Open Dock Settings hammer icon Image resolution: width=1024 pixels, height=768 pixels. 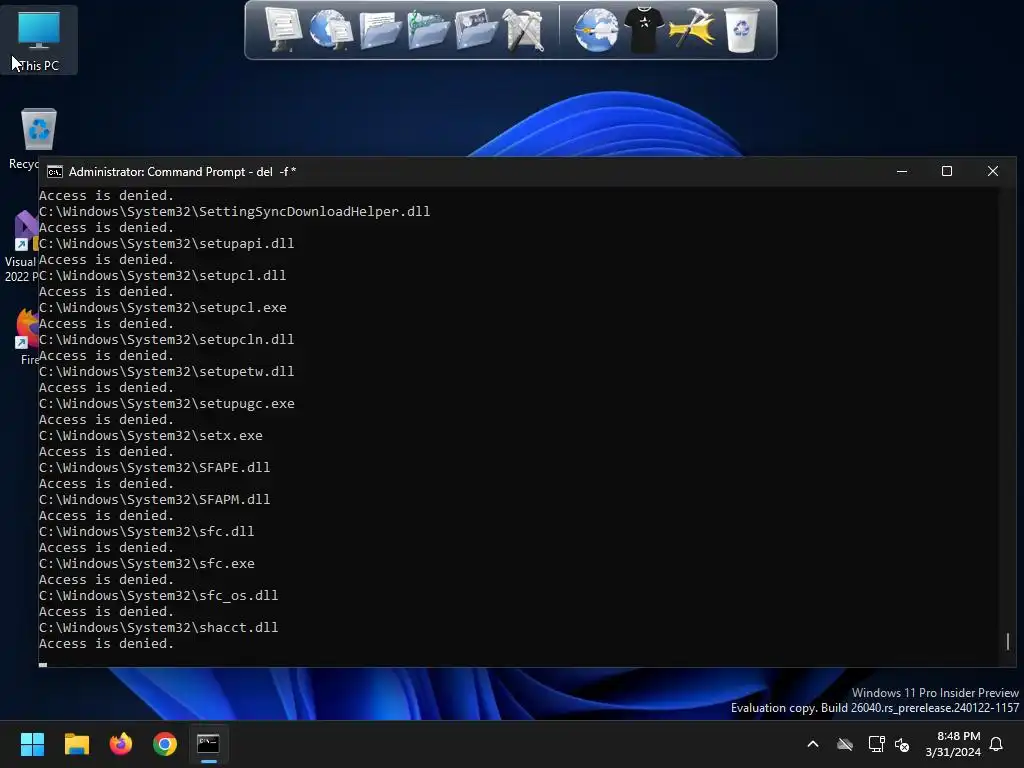coord(692,29)
